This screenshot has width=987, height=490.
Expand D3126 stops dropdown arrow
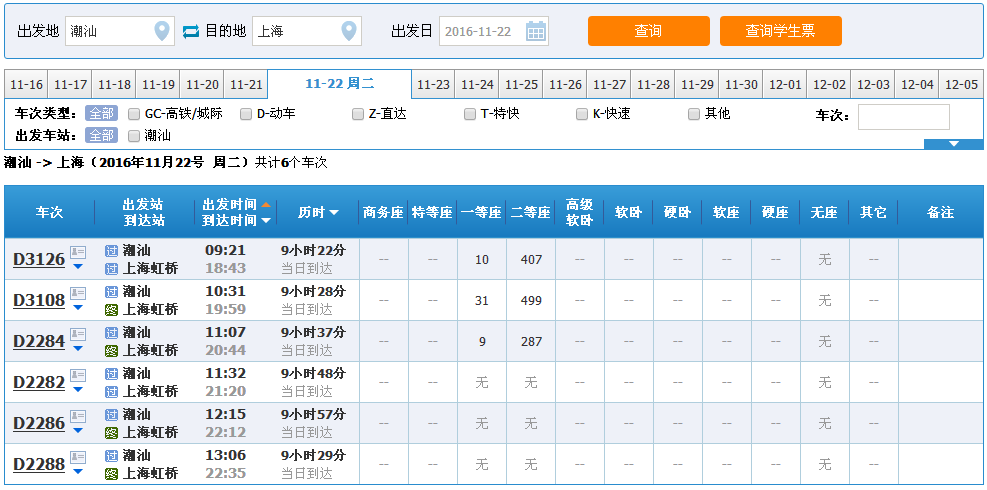[x=78, y=266]
